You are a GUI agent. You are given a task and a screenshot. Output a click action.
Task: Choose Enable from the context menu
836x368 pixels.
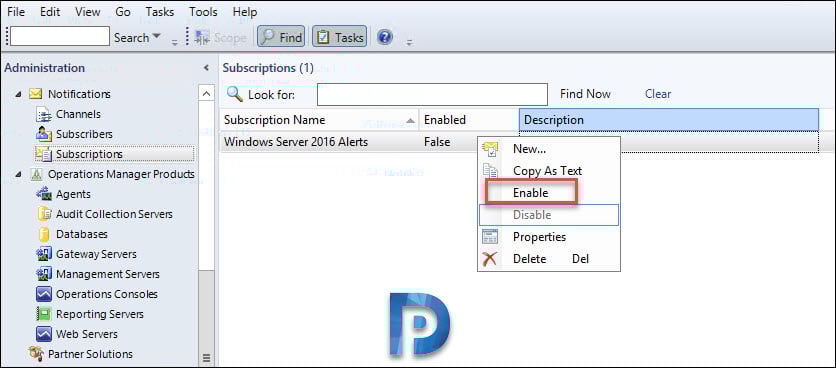(531, 193)
